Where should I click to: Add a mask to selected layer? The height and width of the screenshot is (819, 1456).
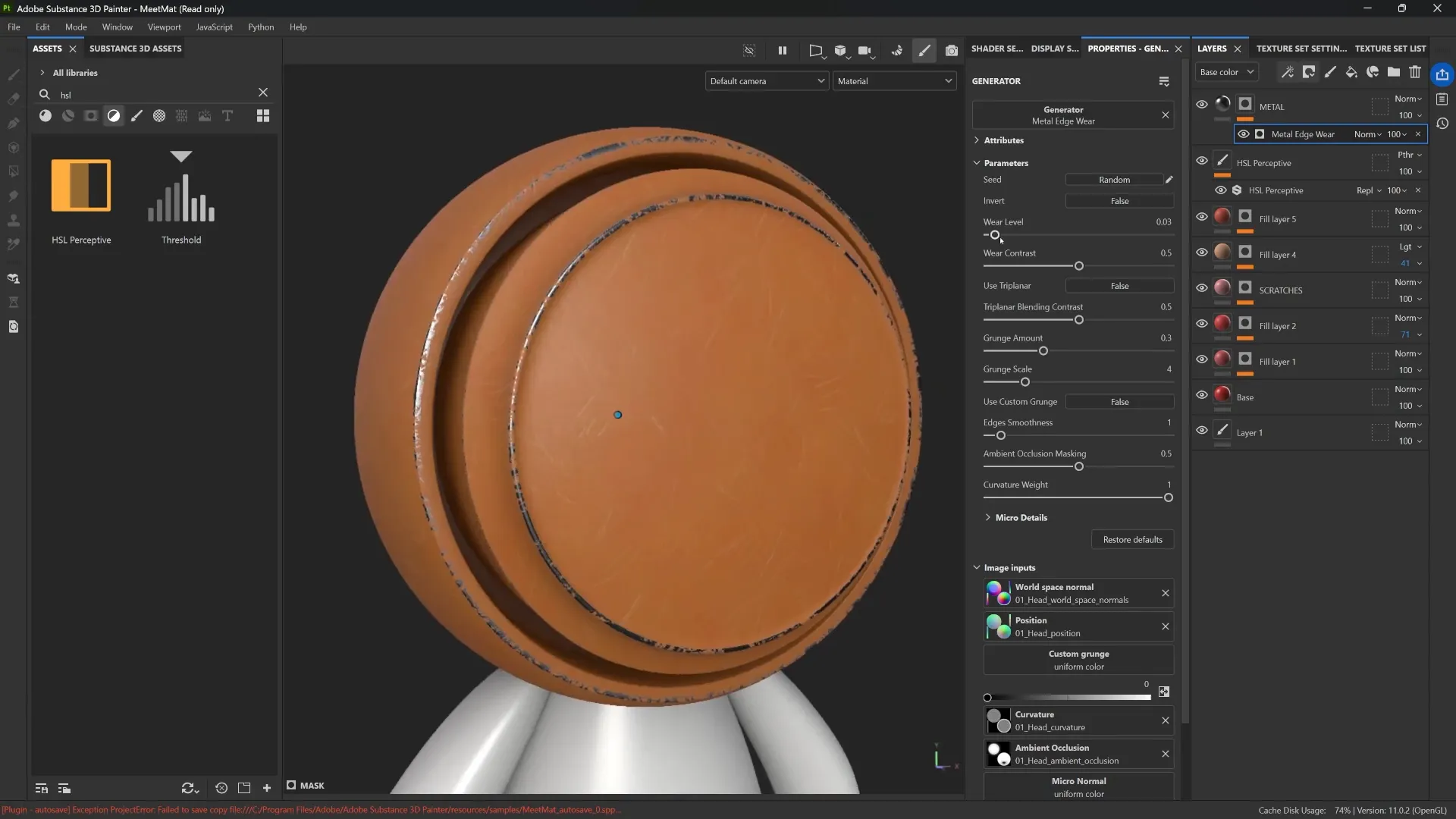[x=1309, y=72]
